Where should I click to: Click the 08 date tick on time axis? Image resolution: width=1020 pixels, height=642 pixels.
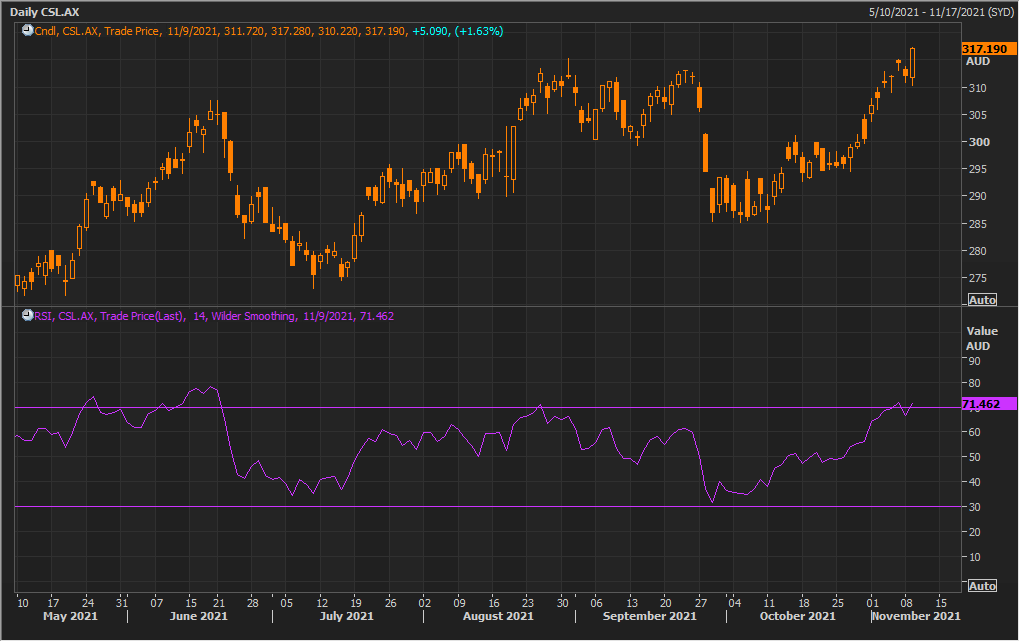pos(907,603)
